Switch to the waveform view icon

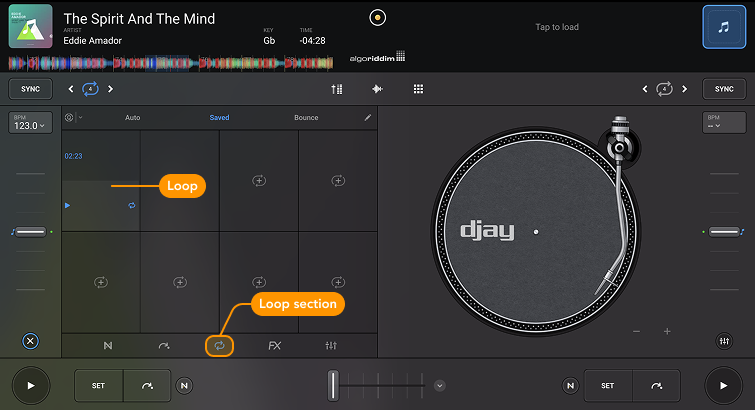tap(377, 89)
